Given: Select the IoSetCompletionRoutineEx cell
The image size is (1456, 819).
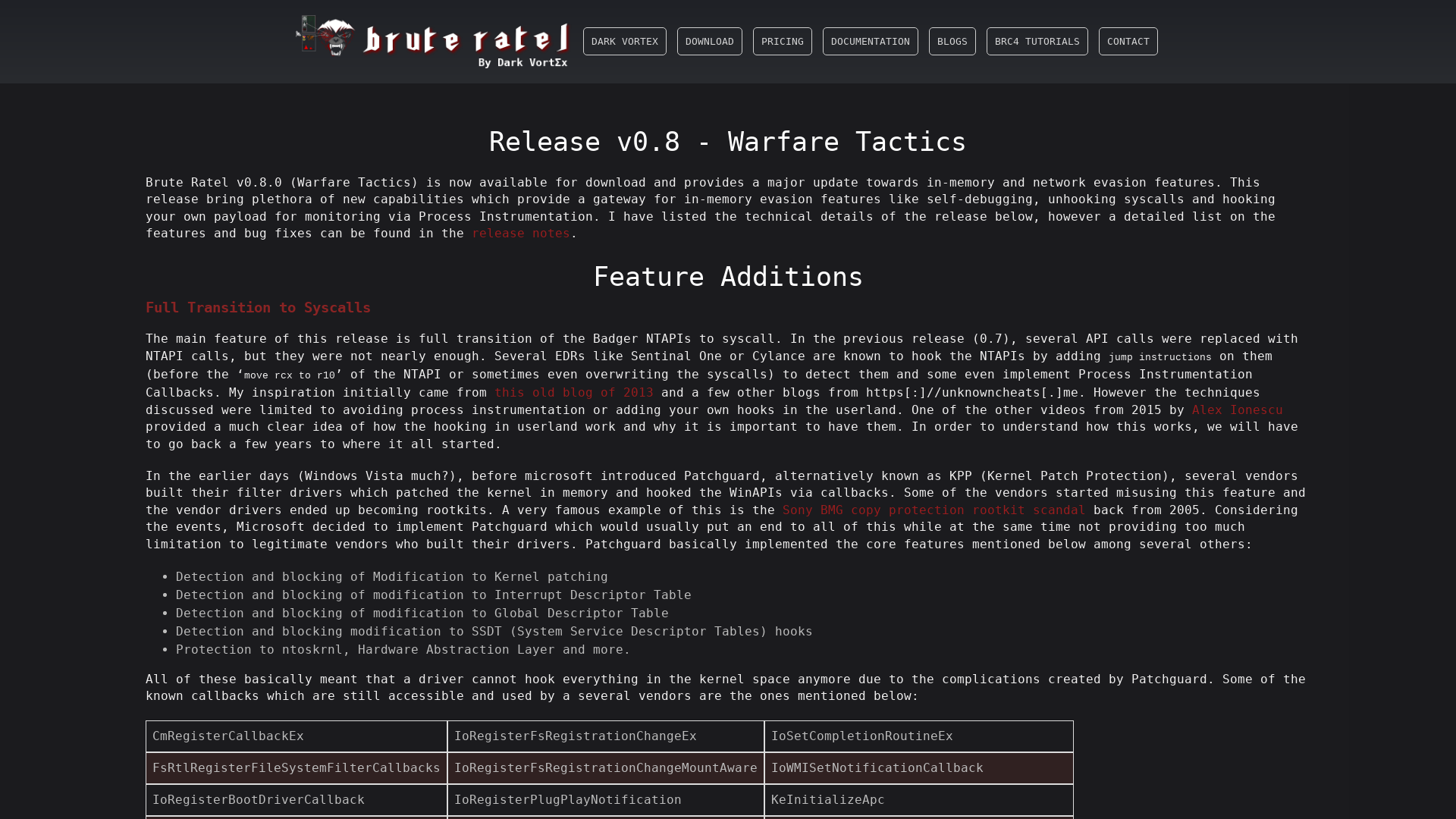Looking at the screenshot, I should click(919, 736).
